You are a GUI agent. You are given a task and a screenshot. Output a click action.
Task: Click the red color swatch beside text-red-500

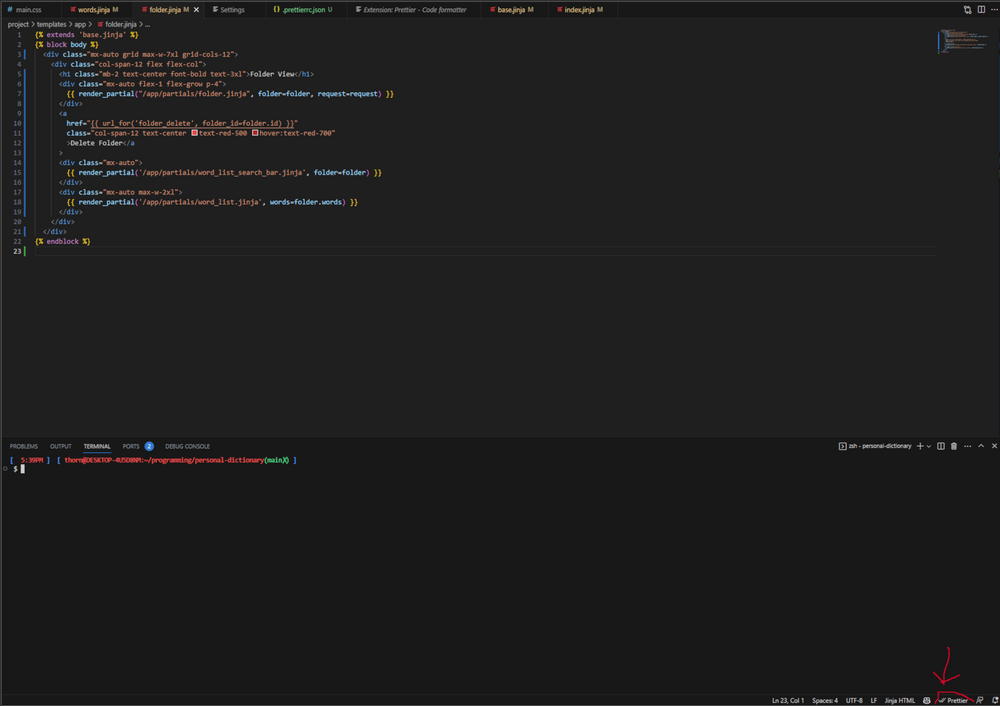(194, 132)
